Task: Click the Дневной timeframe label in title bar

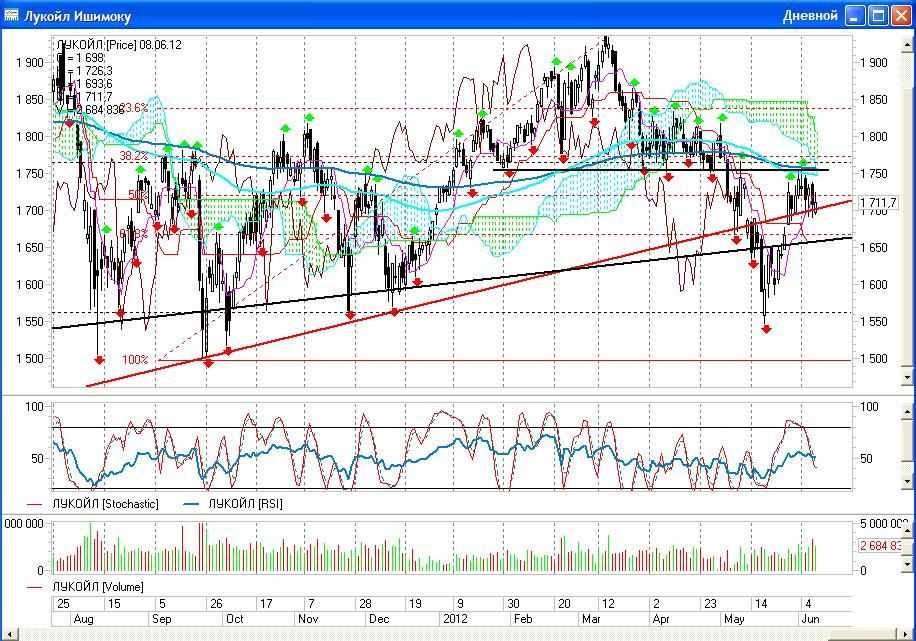Action: click(810, 16)
